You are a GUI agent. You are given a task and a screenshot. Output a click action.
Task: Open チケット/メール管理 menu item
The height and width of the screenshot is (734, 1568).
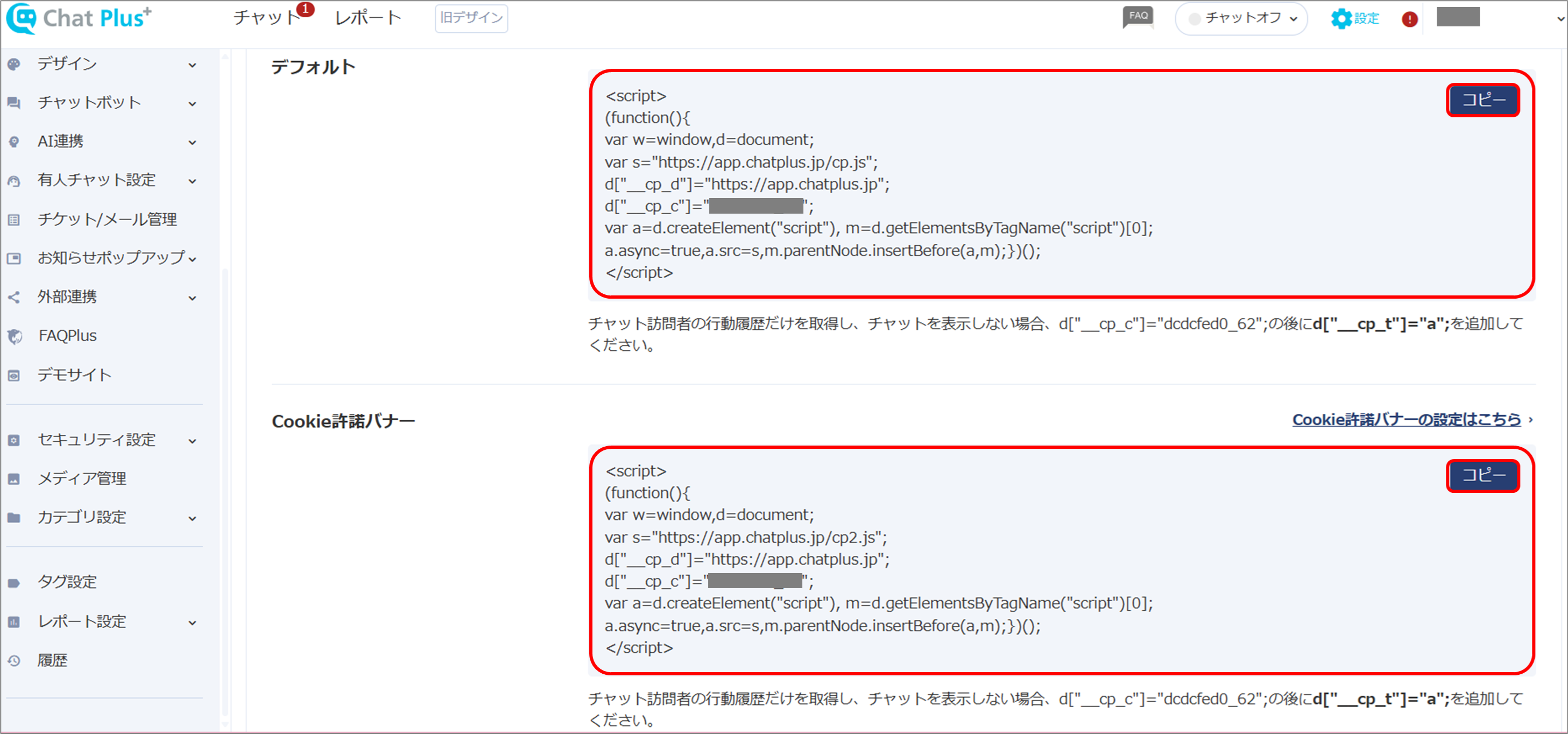pyautogui.click(x=107, y=219)
